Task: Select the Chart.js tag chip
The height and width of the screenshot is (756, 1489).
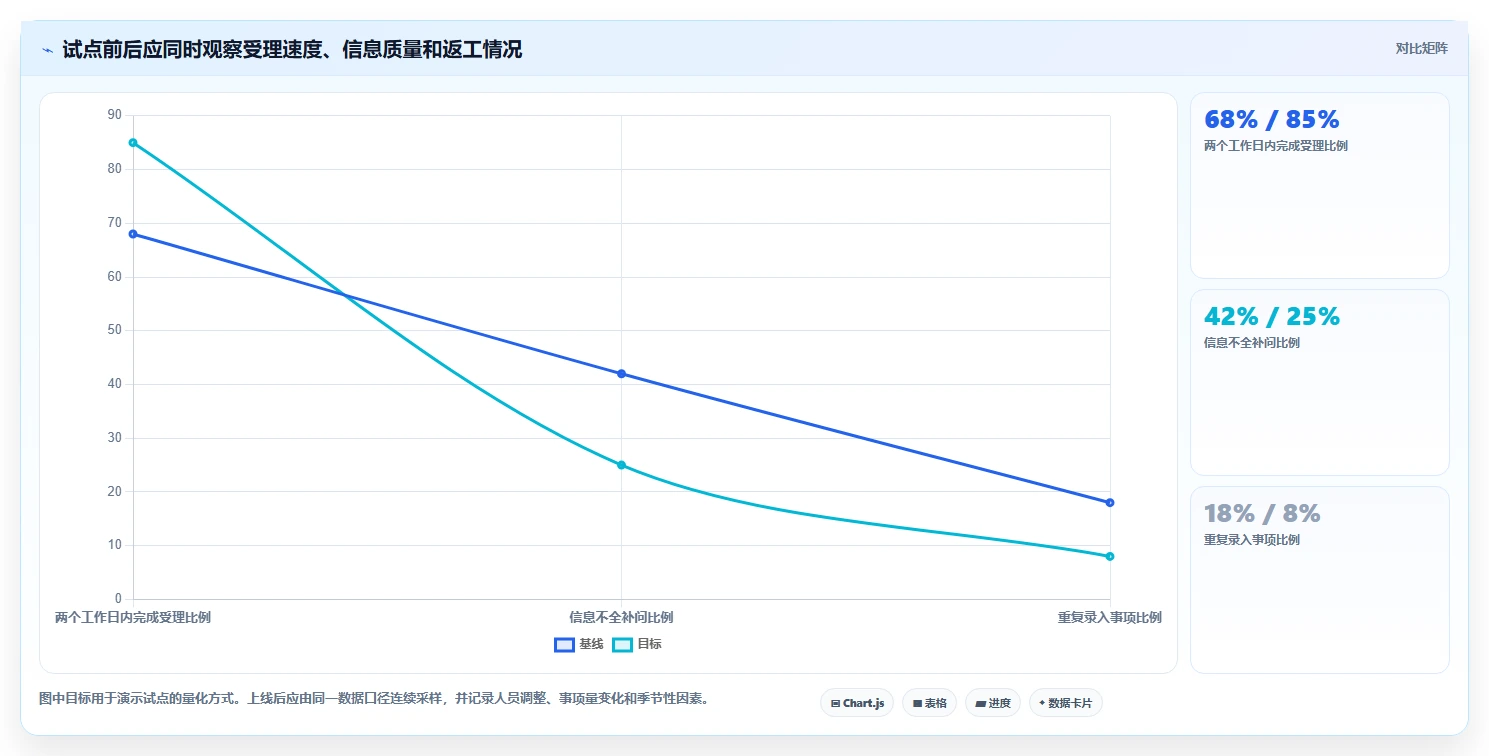Action: pos(857,703)
